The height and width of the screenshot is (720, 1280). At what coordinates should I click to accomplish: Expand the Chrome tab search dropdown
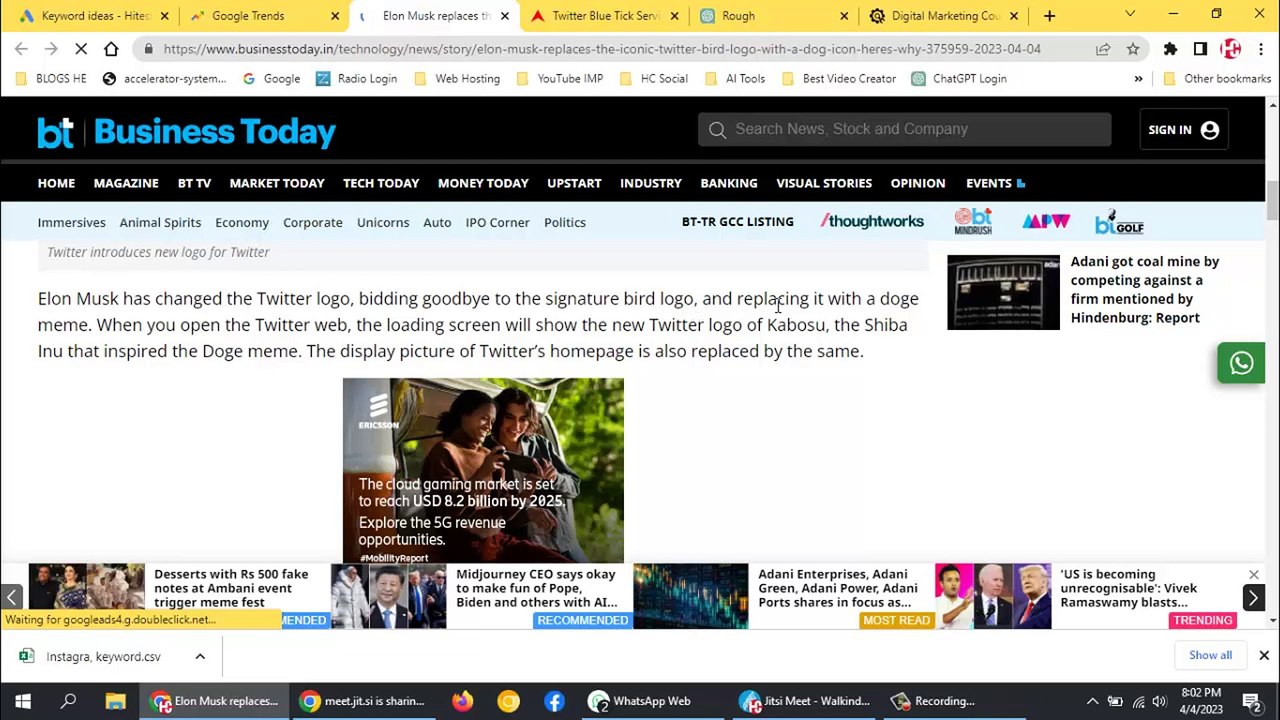click(x=1130, y=15)
